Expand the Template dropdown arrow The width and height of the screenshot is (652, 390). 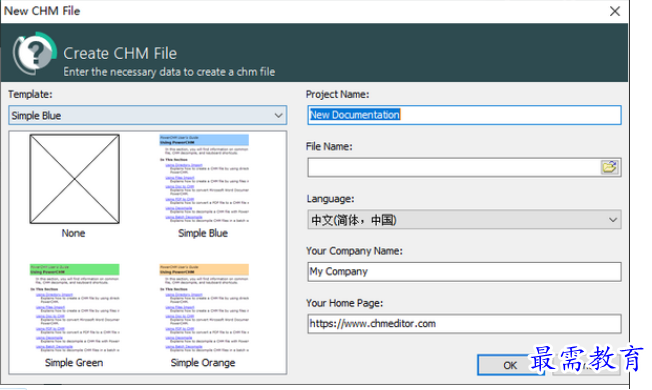278,116
